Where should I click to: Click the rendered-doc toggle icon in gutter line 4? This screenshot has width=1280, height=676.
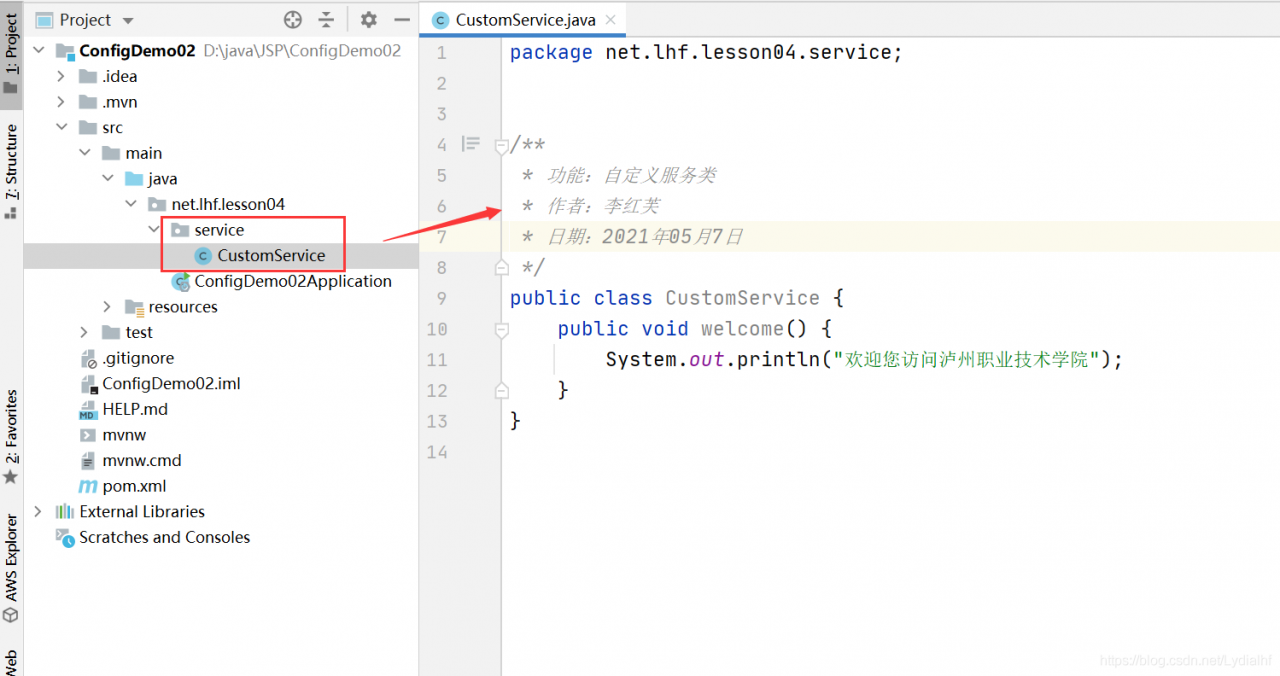[471, 144]
